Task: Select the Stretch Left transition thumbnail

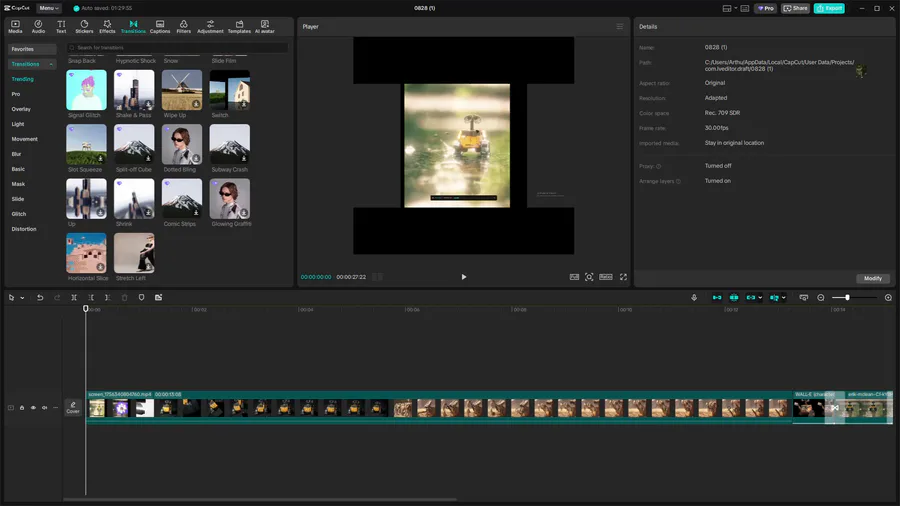Action: (134, 253)
